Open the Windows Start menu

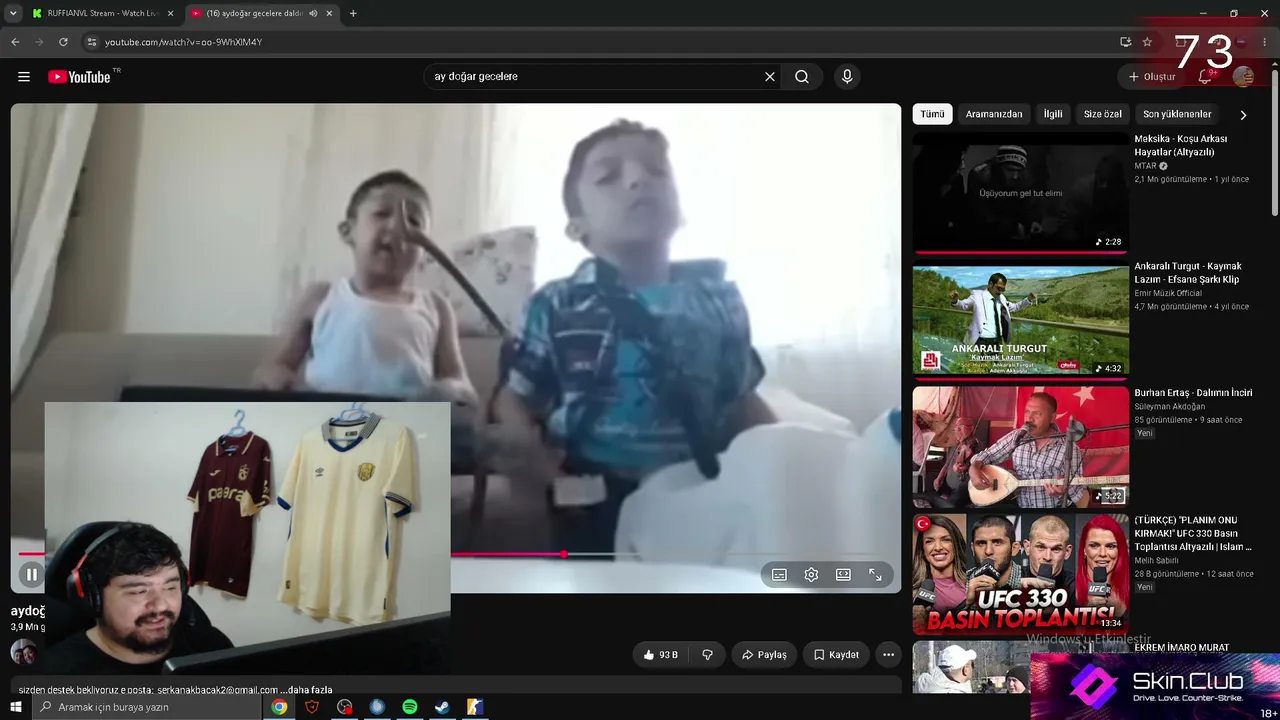pyautogui.click(x=15, y=707)
